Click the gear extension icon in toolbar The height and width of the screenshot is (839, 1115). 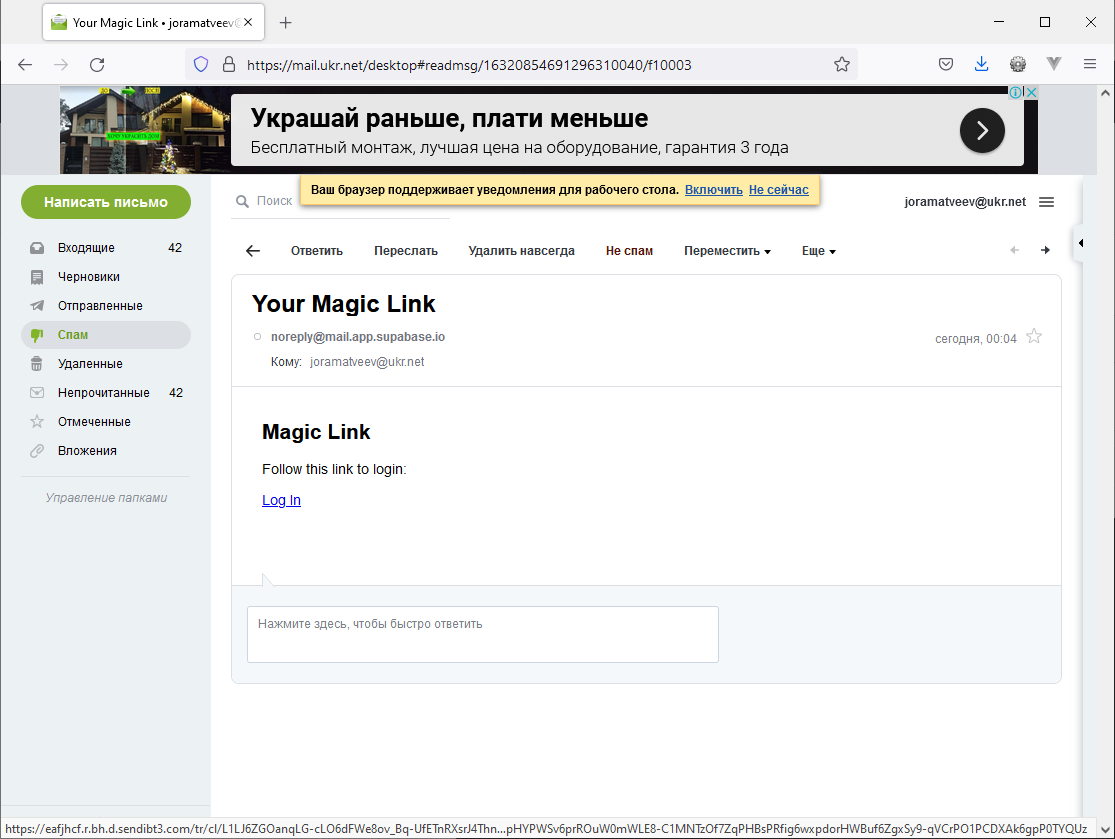[1018, 65]
